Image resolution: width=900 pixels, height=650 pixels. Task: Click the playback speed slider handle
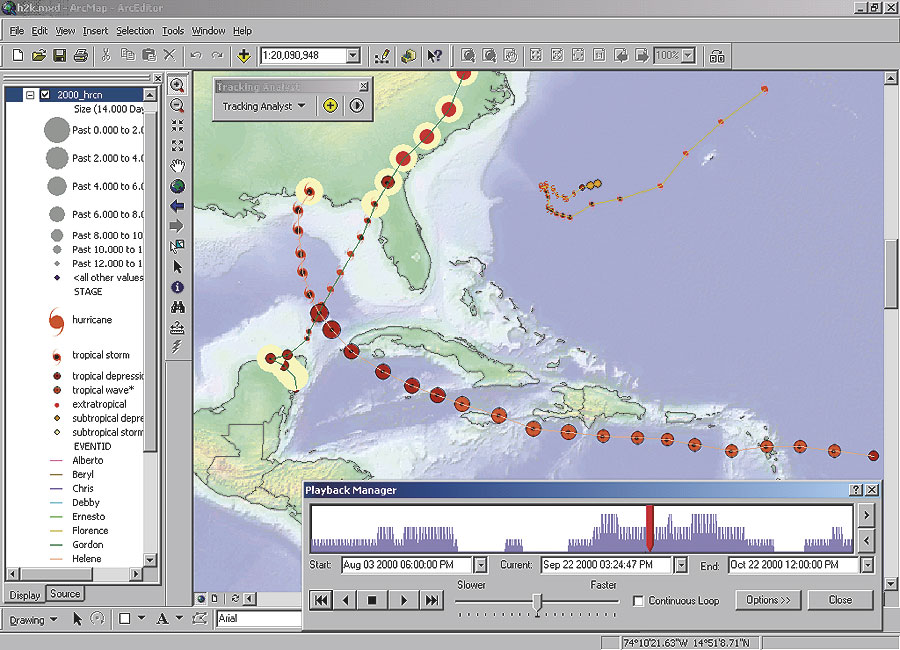point(537,602)
